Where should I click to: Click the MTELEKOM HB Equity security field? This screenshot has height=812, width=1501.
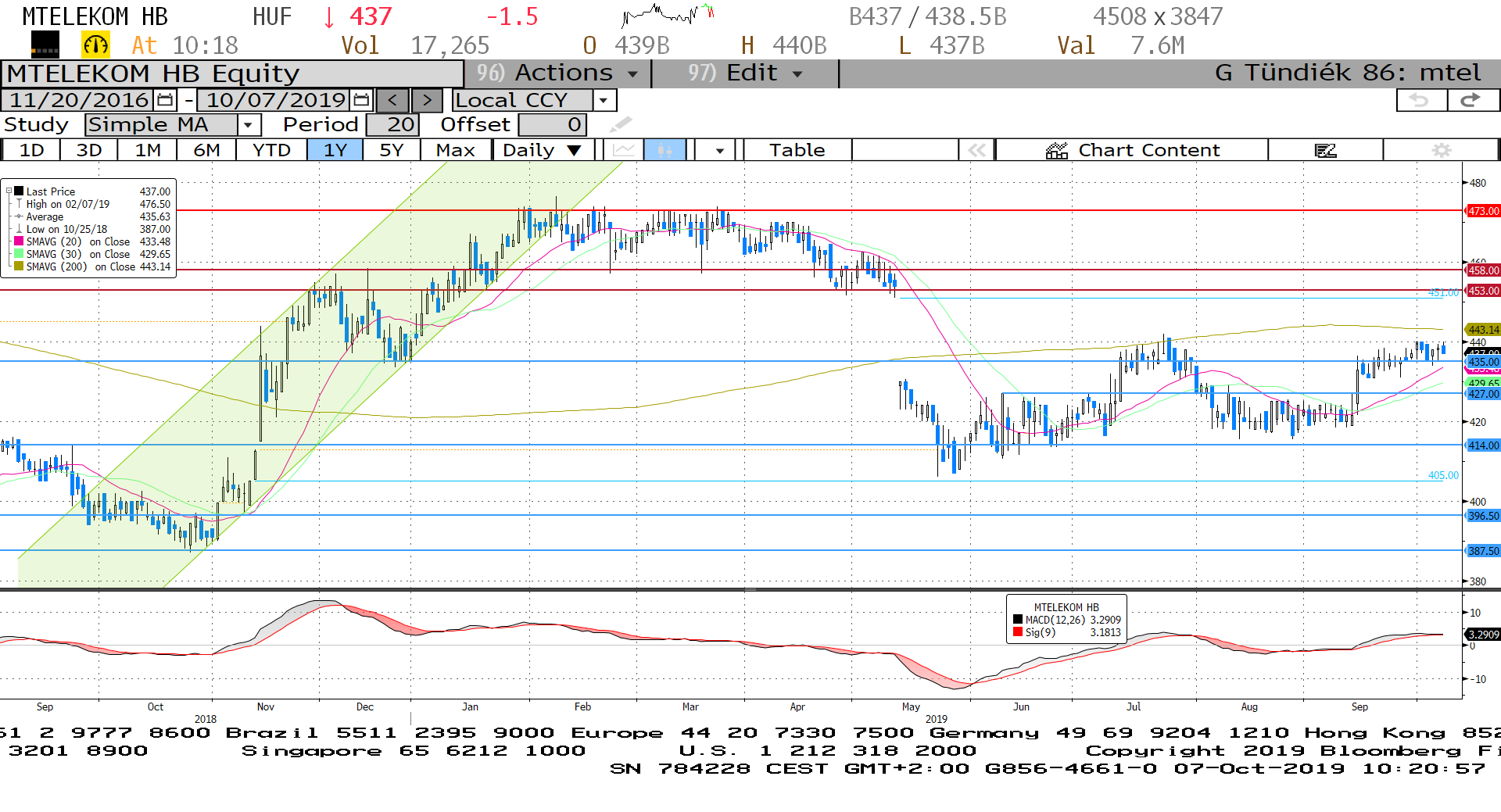click(232, 73)
